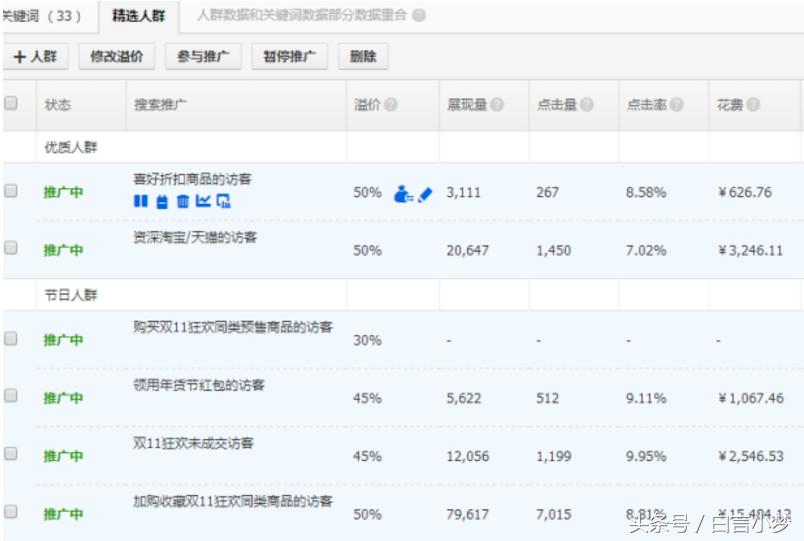Image resolution: width=804 pixels, height=541 pixels.
Task: Click the click rate value 9.95%
Action: click(x=646, y=456)
